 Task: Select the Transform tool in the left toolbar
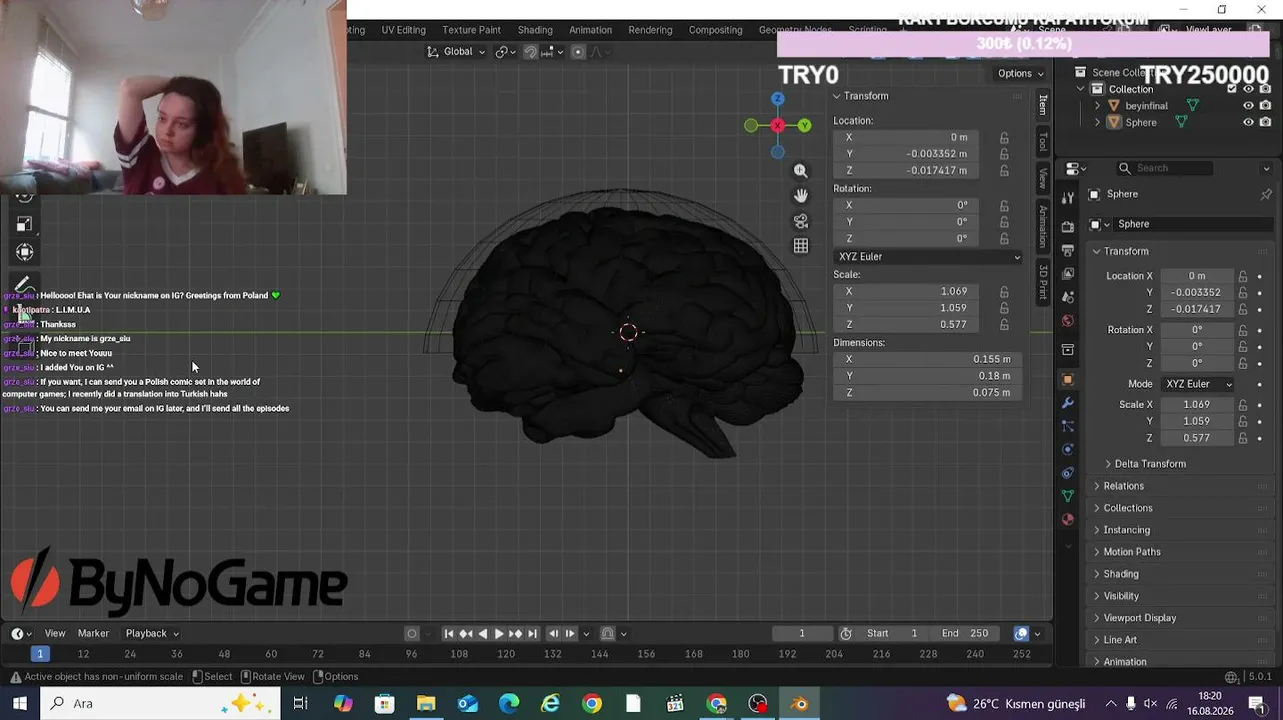tap(25, 252)
